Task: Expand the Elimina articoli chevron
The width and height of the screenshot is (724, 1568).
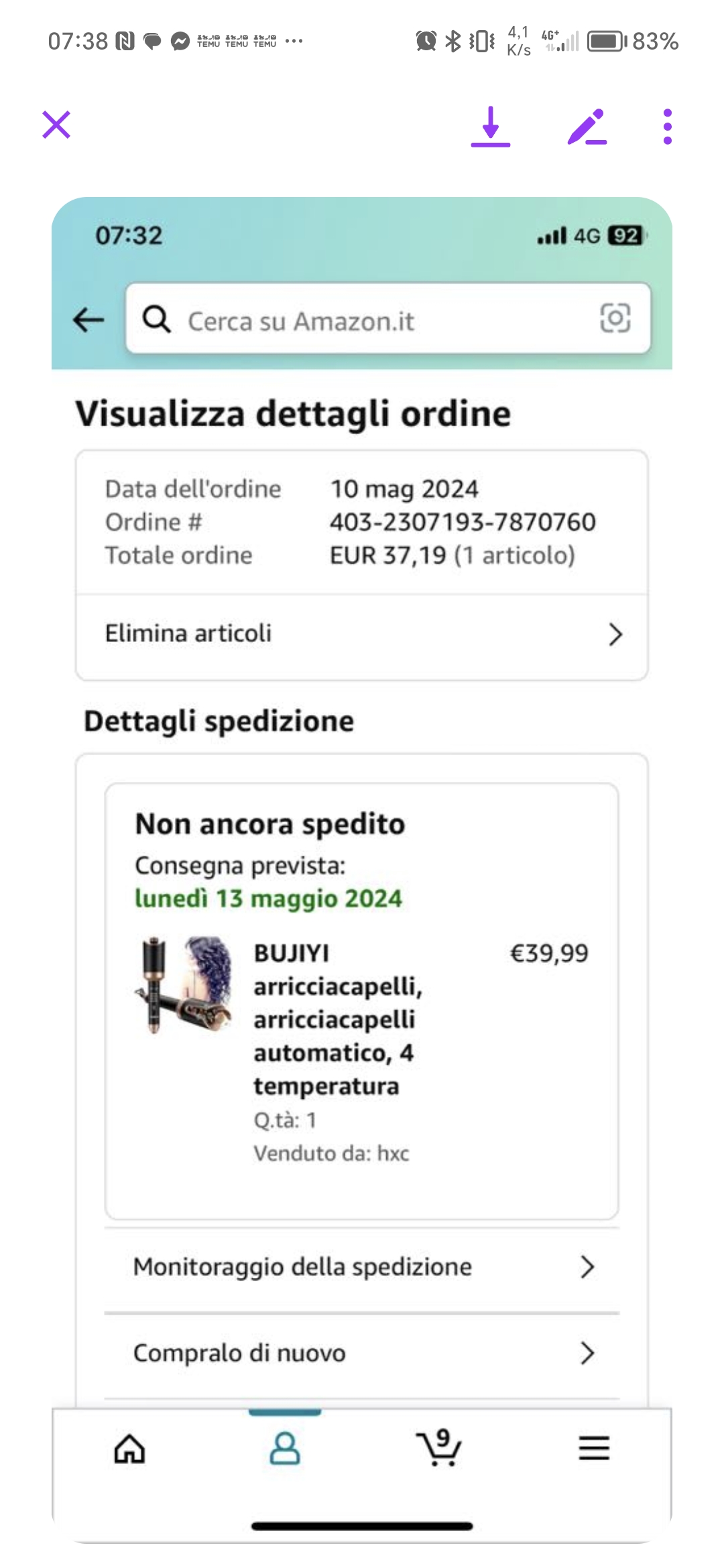Action: tap(615, 634)
